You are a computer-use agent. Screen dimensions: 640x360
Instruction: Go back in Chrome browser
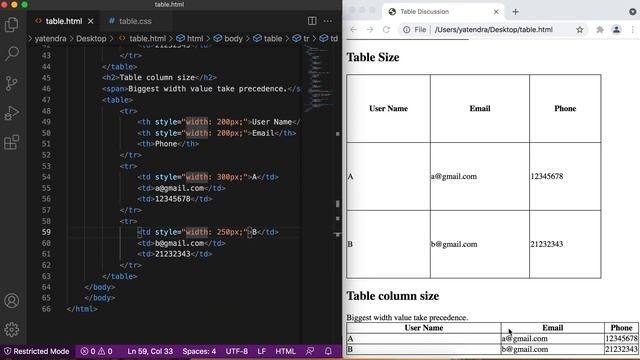point(353,29)
